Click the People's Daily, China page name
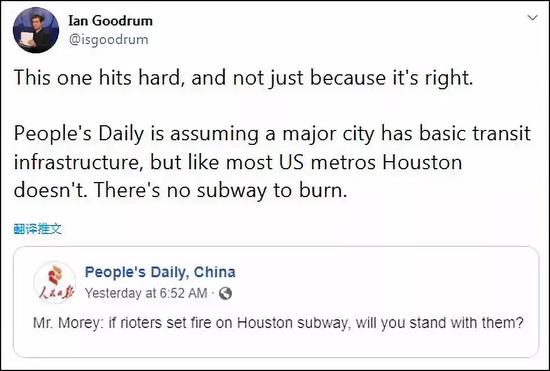The height and width of the screenshot is (371, 550). pyautogui.click(x=160, y=272)
